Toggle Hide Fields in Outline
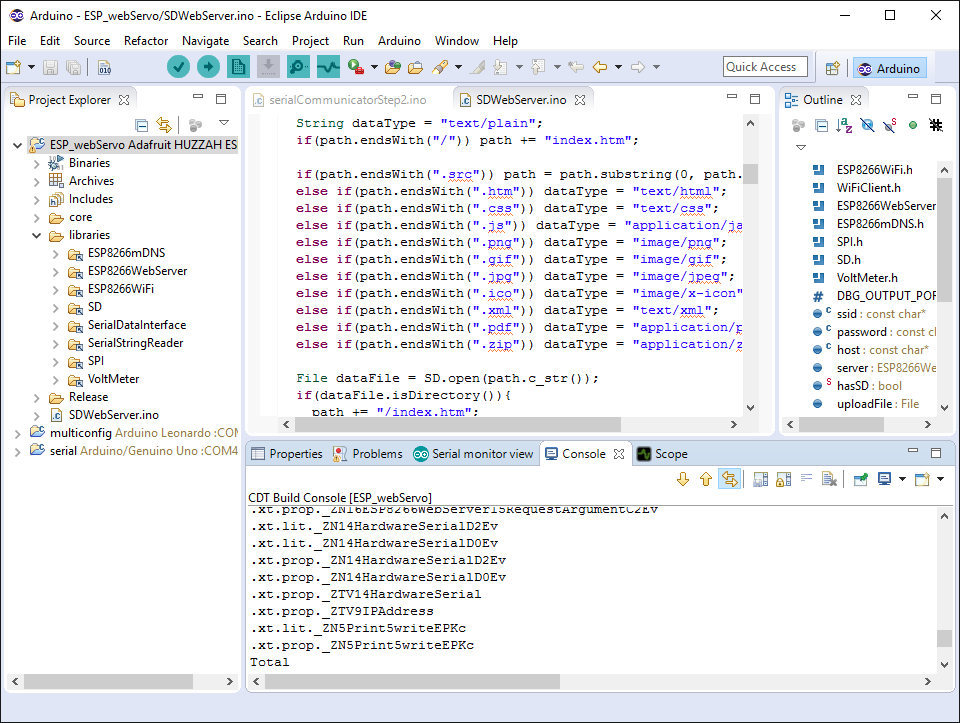 pyautogui.click(x=867, y=125)
